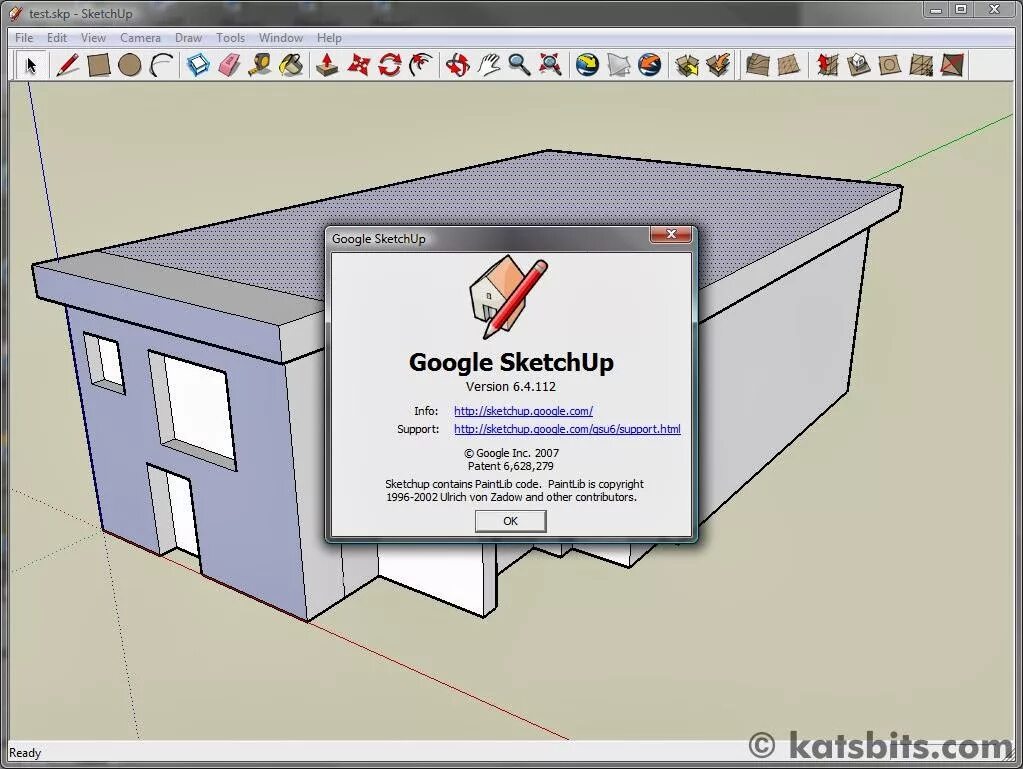This screenshot has height=769, width=1023.
Task: Activate the Offset tool
Action: click(421, 65)
